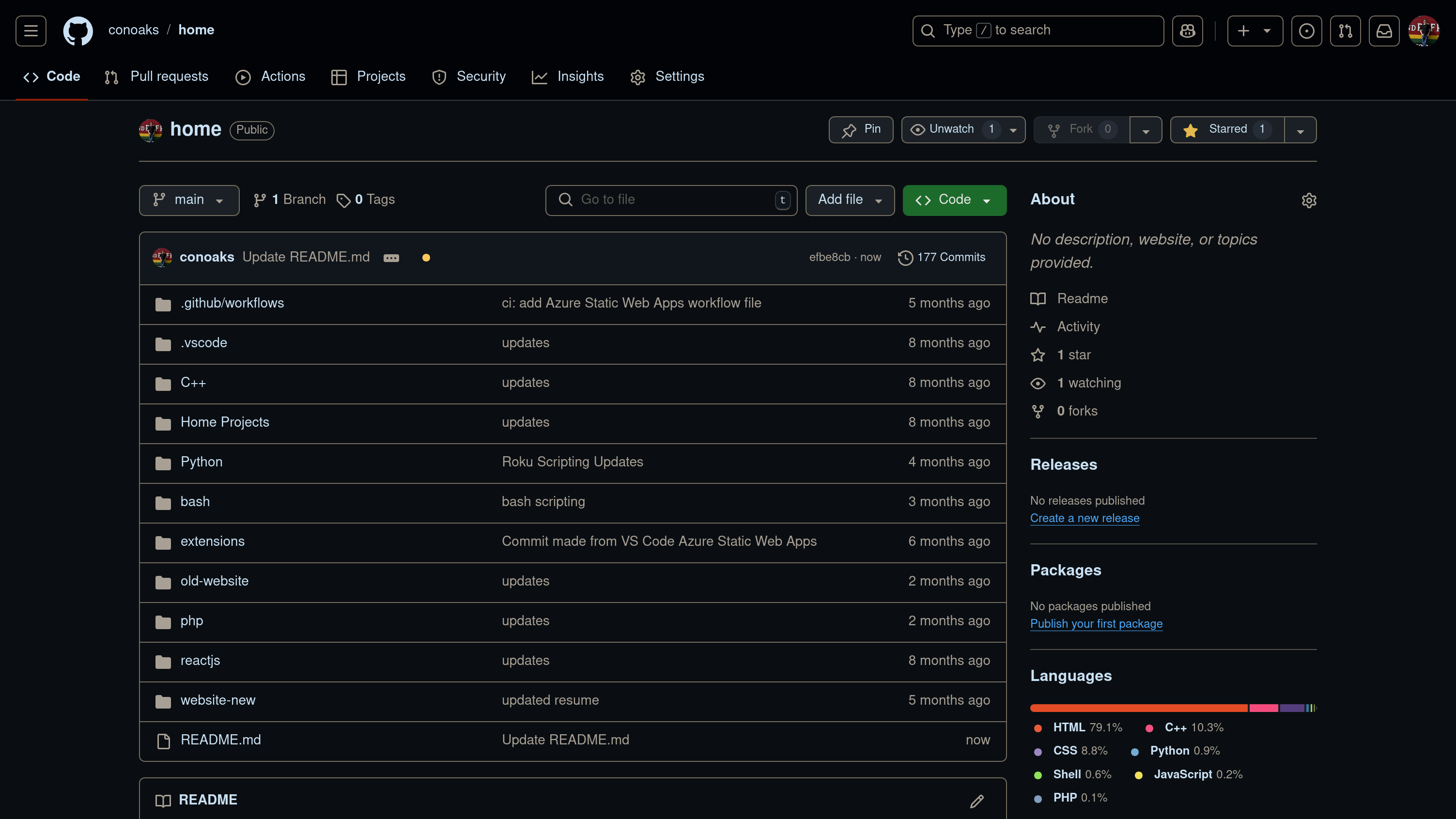View 1 watching watchers

click(1076, 383)
